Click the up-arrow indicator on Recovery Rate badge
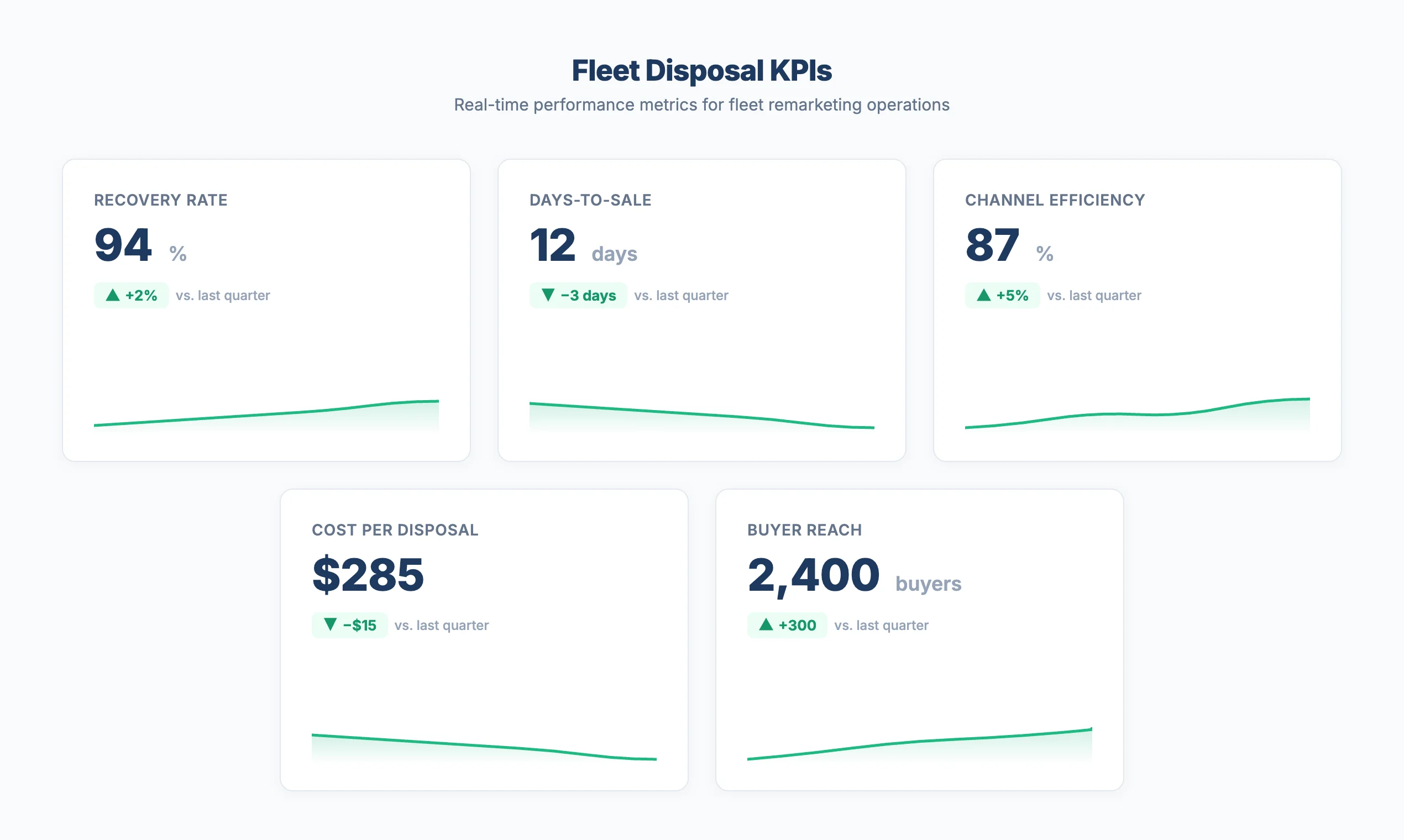1404x840 pixels. click(x=112, y=295)
